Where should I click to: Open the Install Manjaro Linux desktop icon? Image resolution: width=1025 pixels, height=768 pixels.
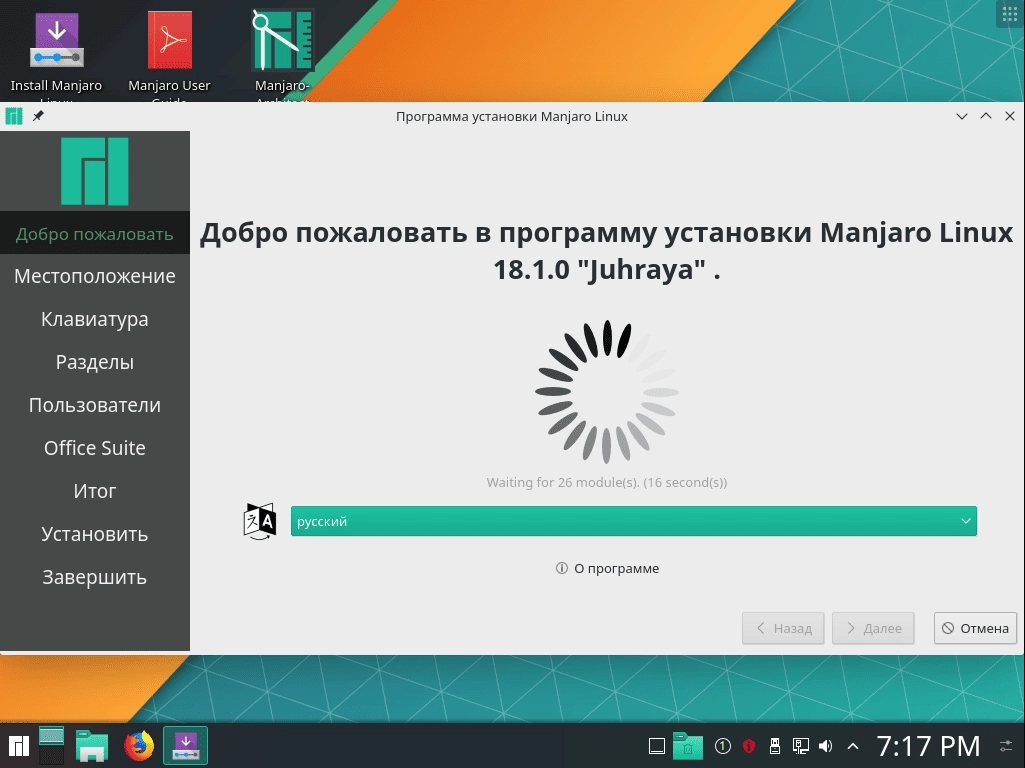(x=56, y=41)
